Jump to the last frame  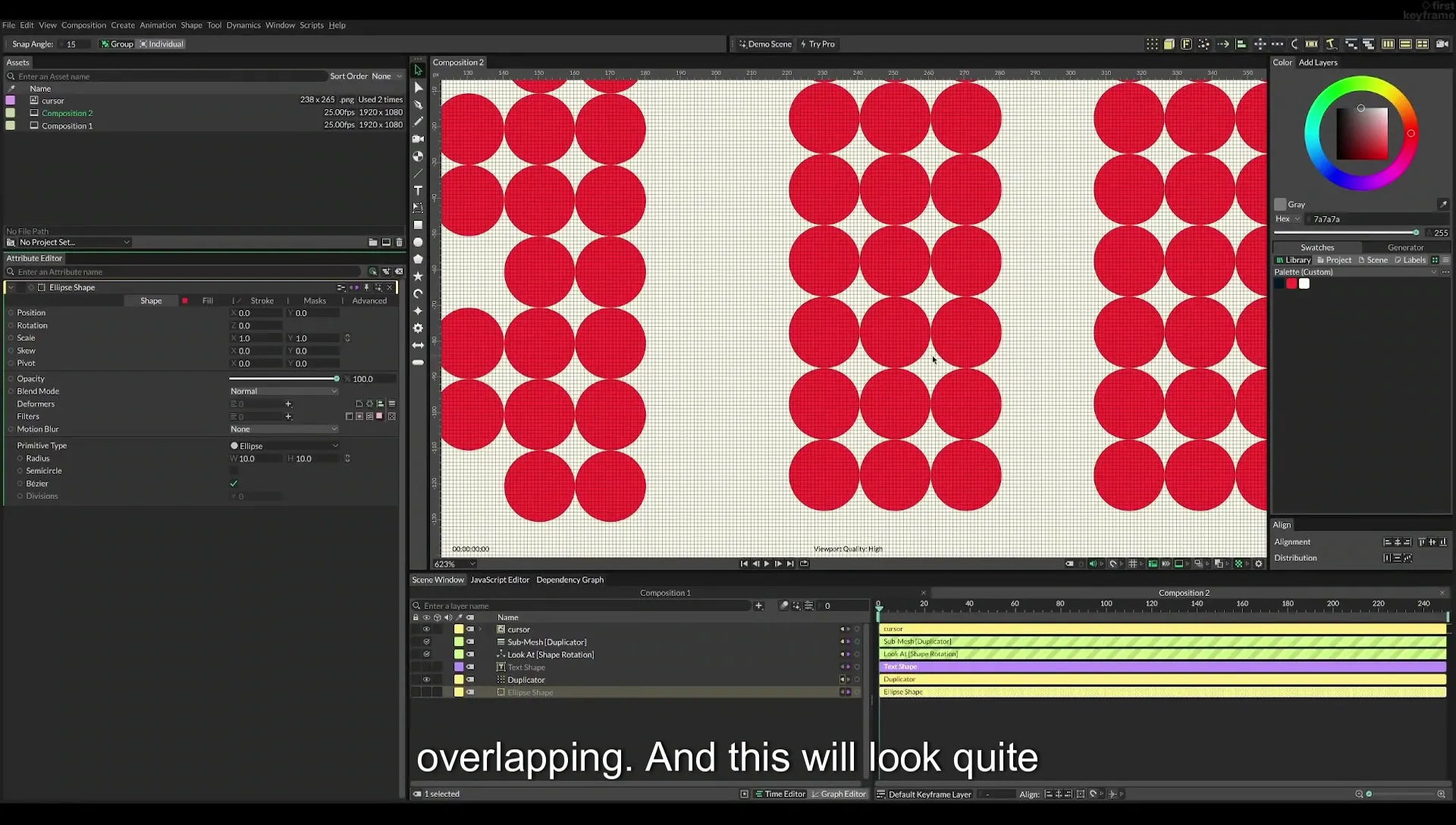pos(790,563)
